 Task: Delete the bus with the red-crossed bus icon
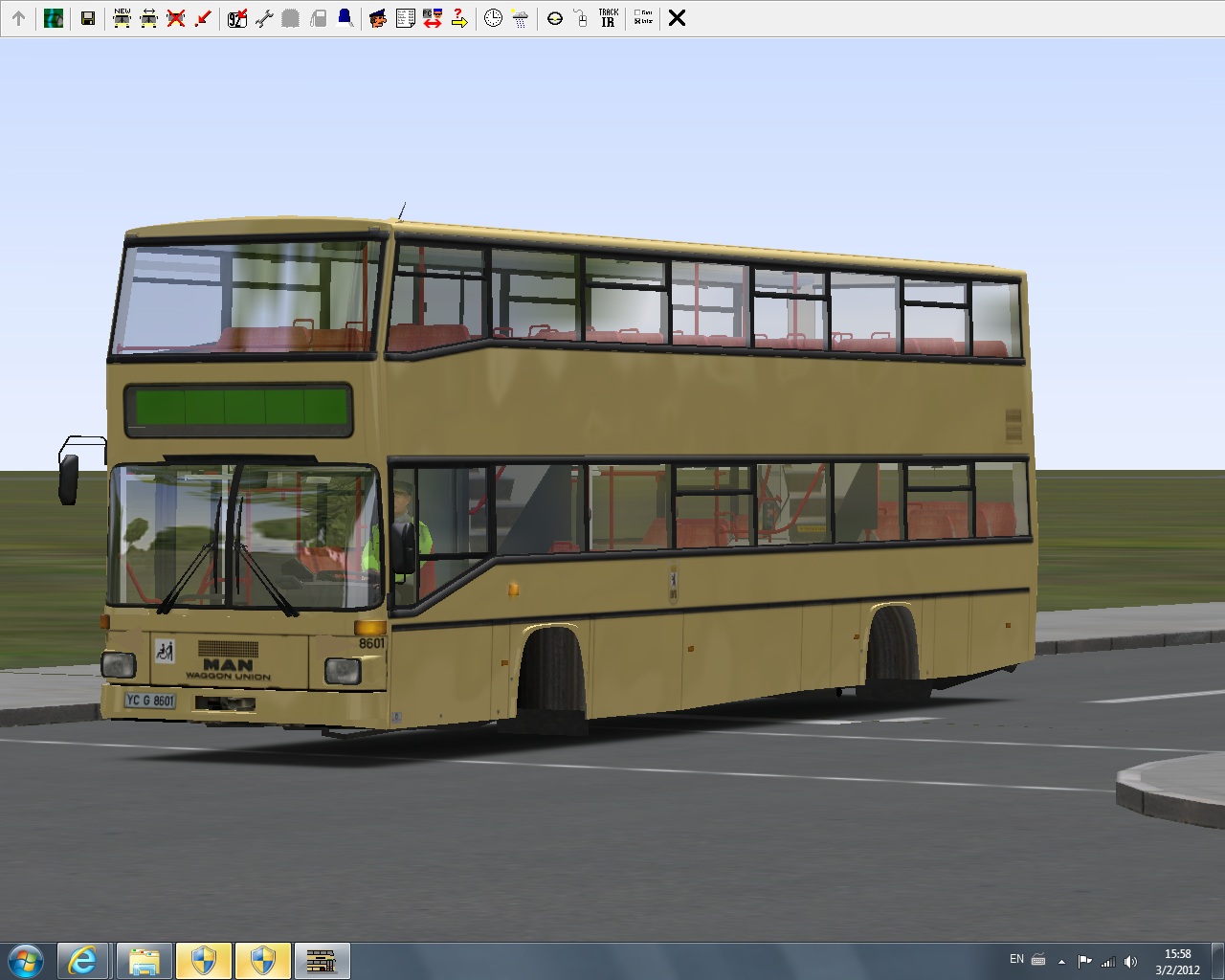click(x=175, y=18)
